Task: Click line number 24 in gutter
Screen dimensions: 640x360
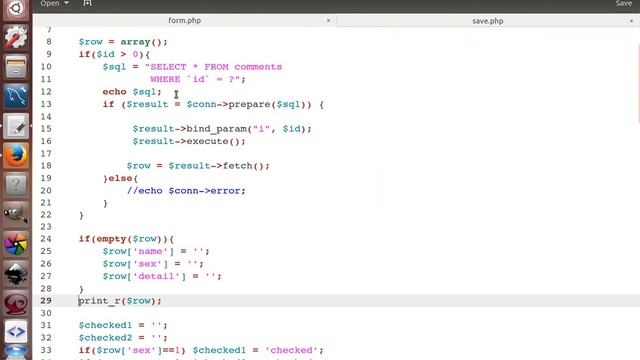Action: pos(46,239)
